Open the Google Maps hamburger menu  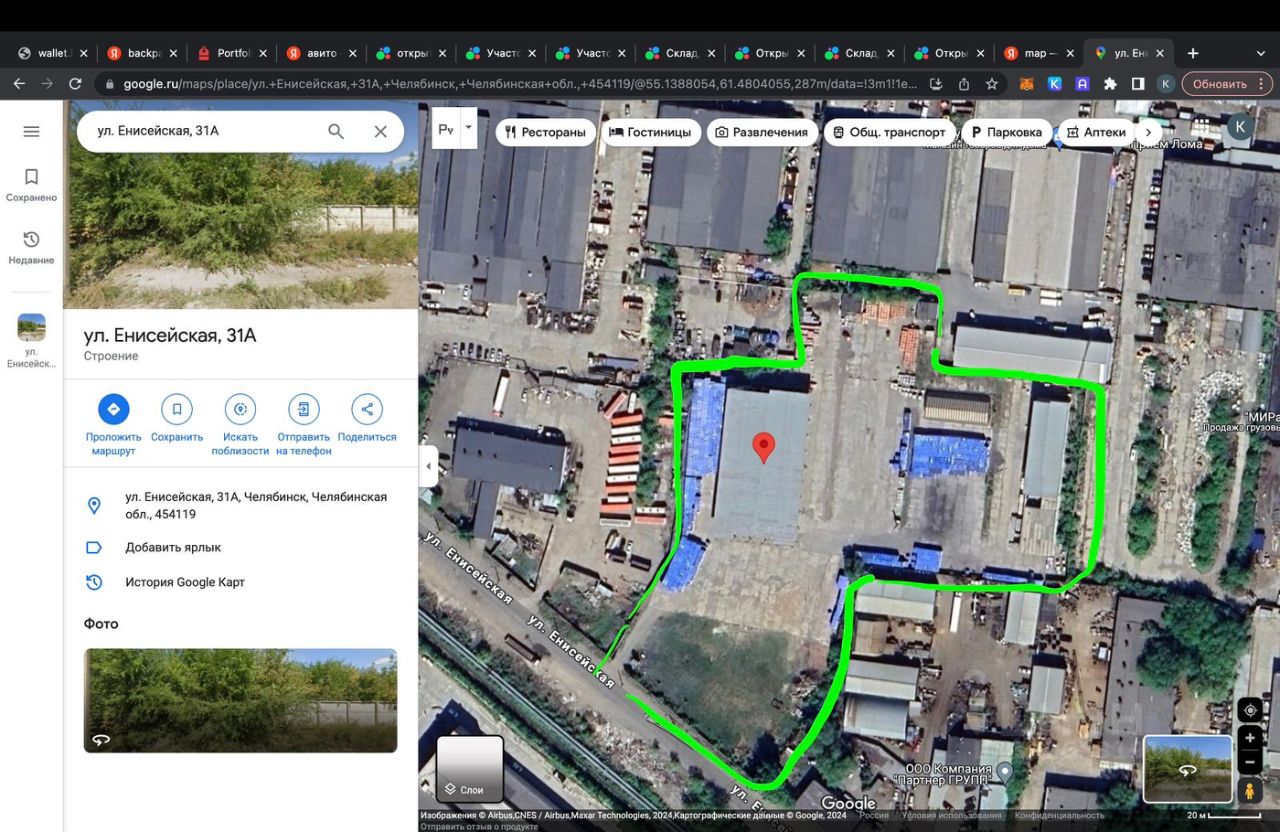point(31,131)
